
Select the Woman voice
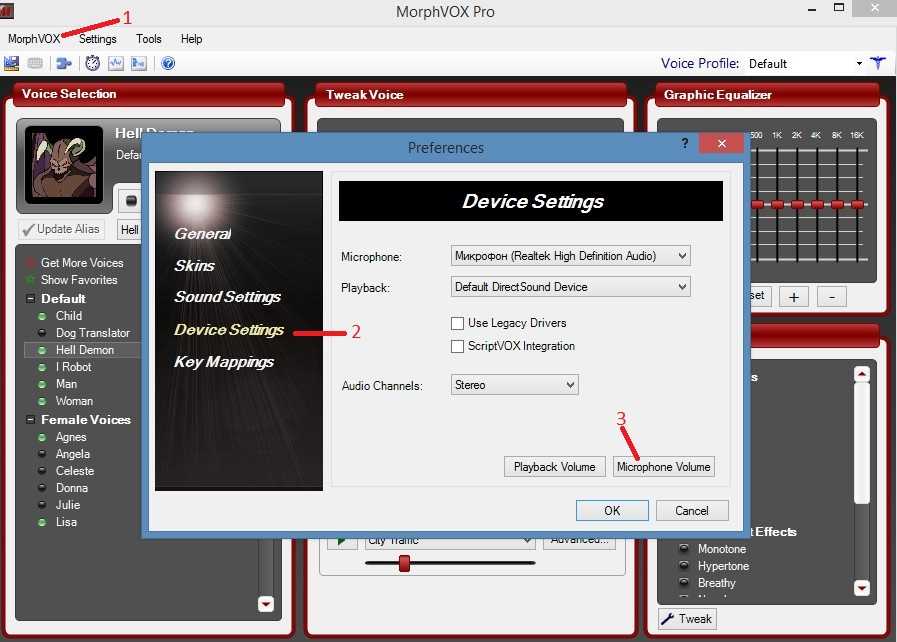point(74,401)
